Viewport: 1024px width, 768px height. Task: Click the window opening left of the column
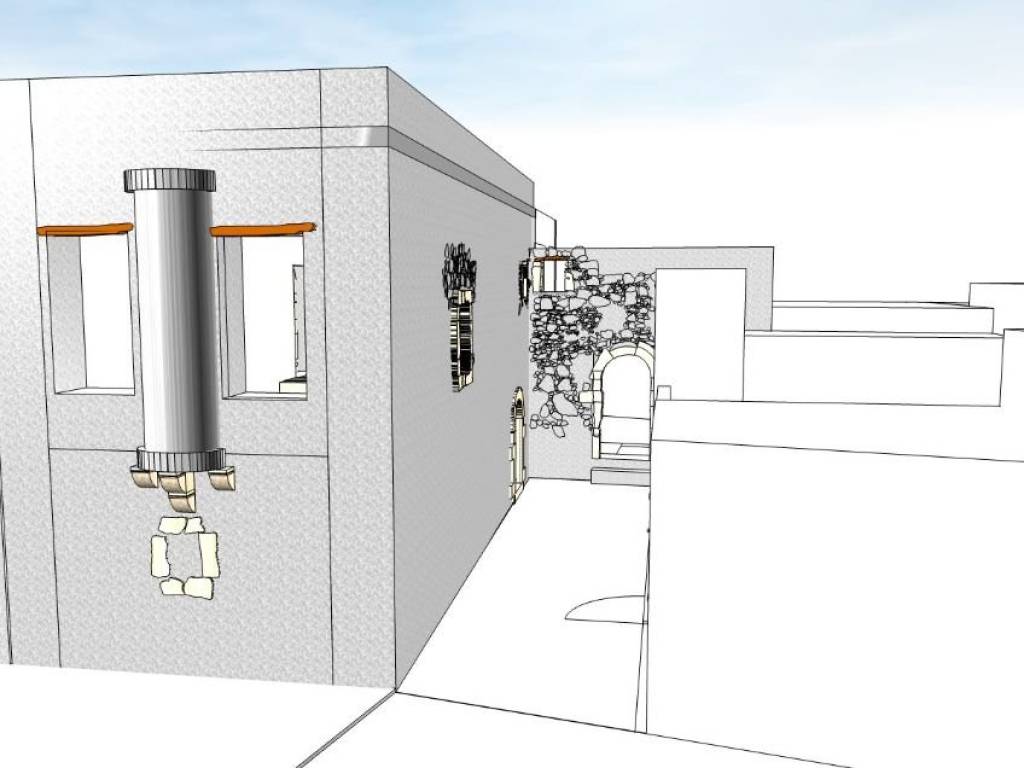[92, 312]
